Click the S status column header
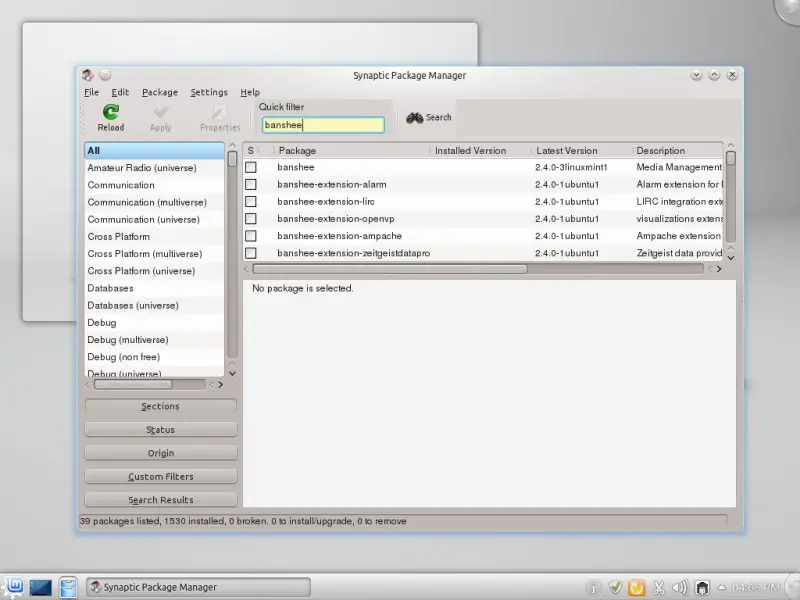 (x=251, y=151)
